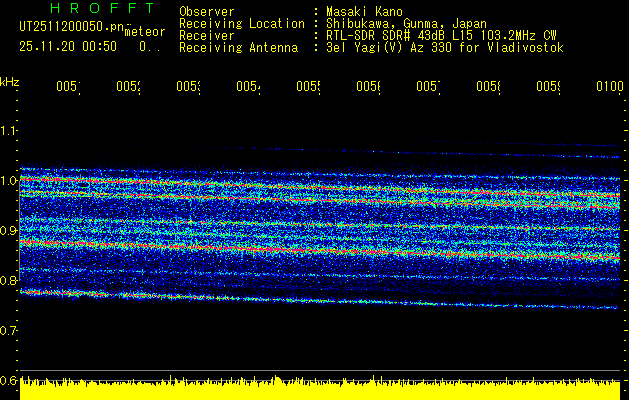Click the 1.0 frequency axis label

(9, 181)
